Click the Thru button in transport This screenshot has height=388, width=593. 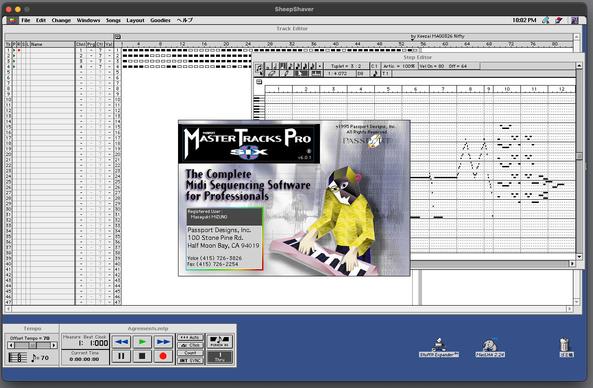point(219,357)
